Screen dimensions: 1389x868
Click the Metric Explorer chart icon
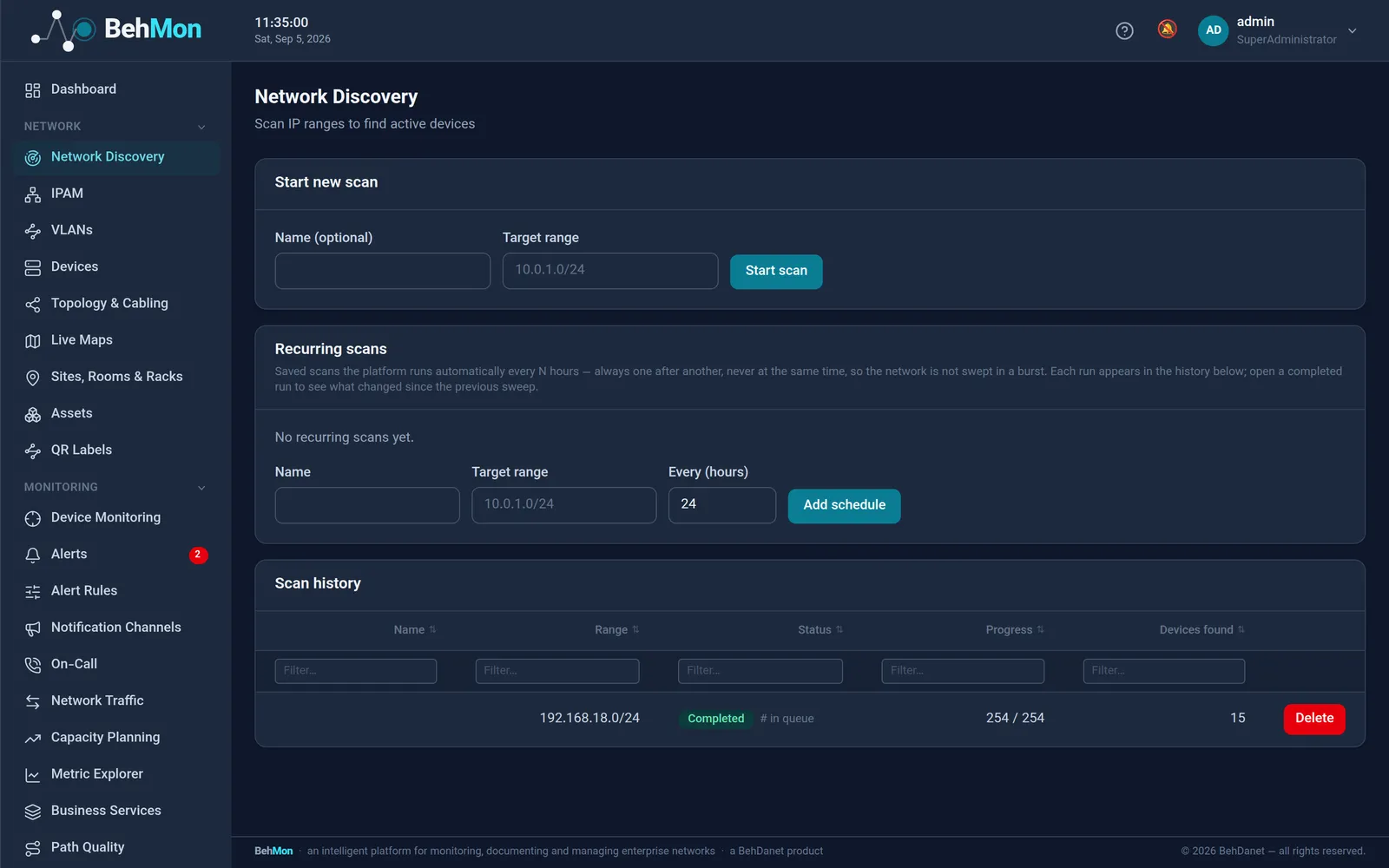pyautogui.click(x=33, y=775)
